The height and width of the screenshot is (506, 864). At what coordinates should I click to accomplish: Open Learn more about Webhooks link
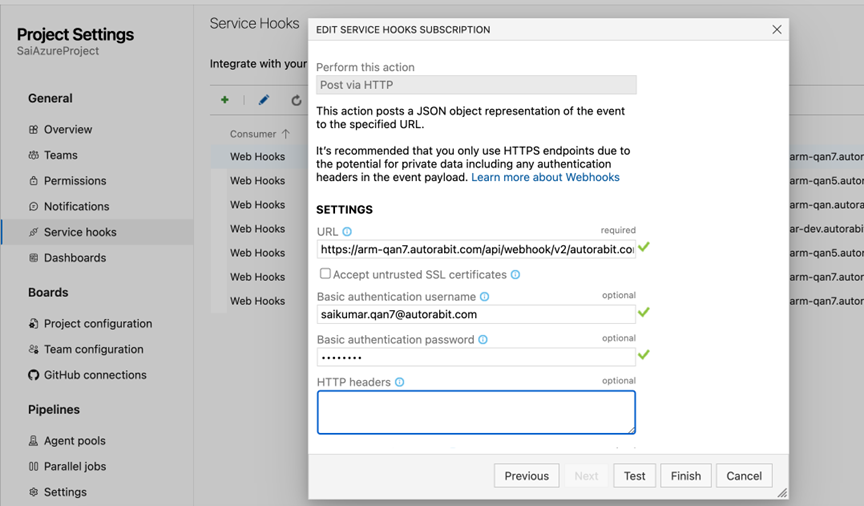(546, 177)
